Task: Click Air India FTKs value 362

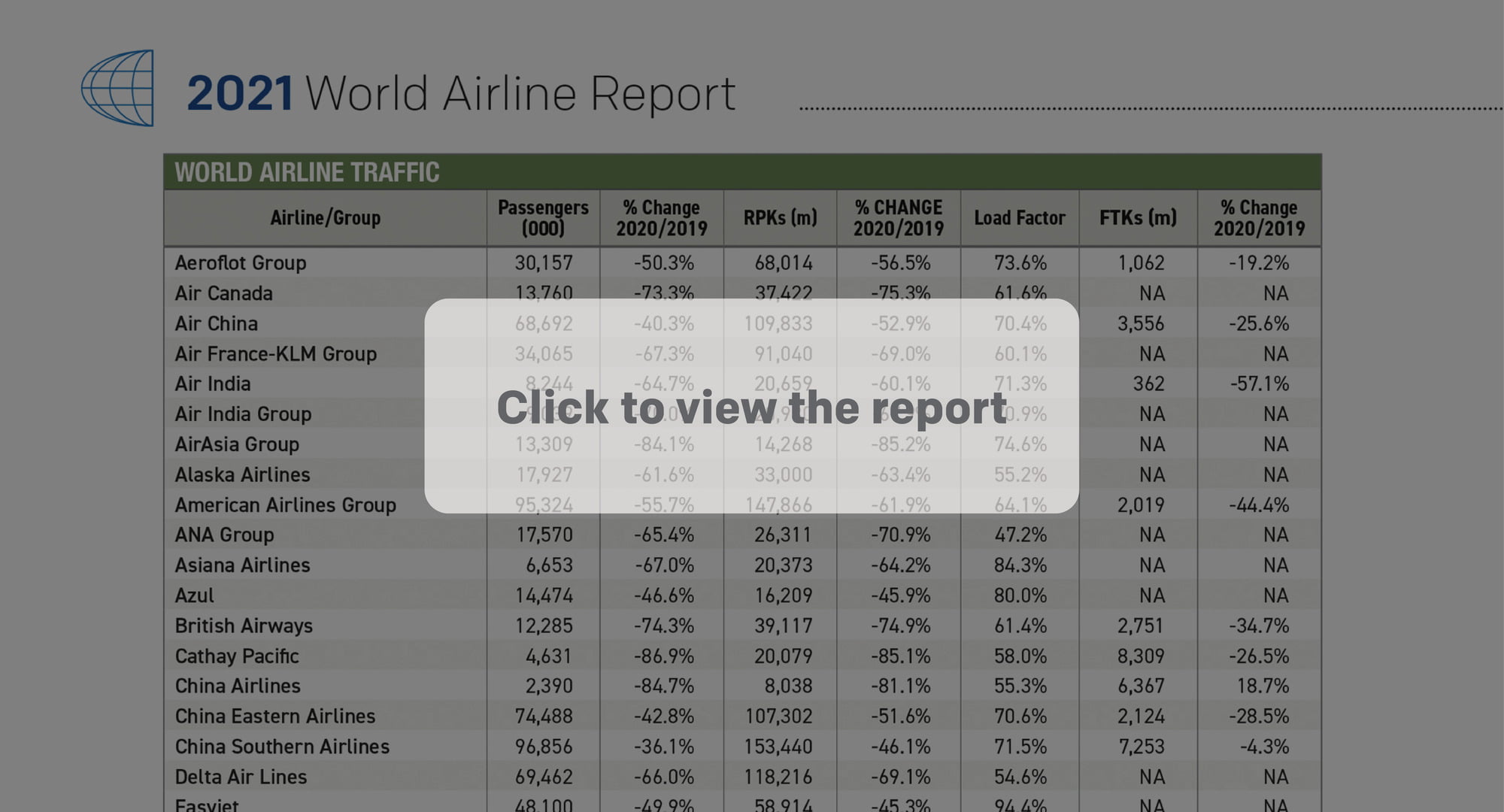Action: pyautogui.click(x=1148, y=383)
